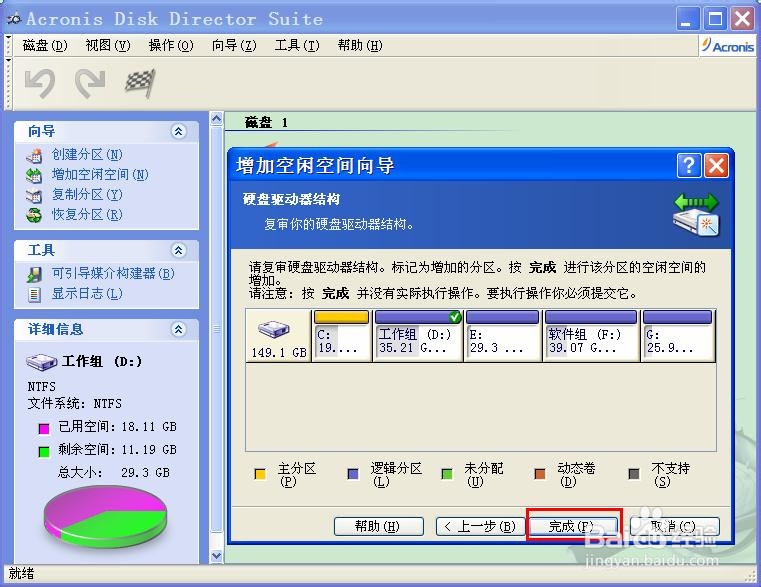Screen dimensions: 761x587
Task: Click the 创建分区(N) link
Action: (87, 155)
